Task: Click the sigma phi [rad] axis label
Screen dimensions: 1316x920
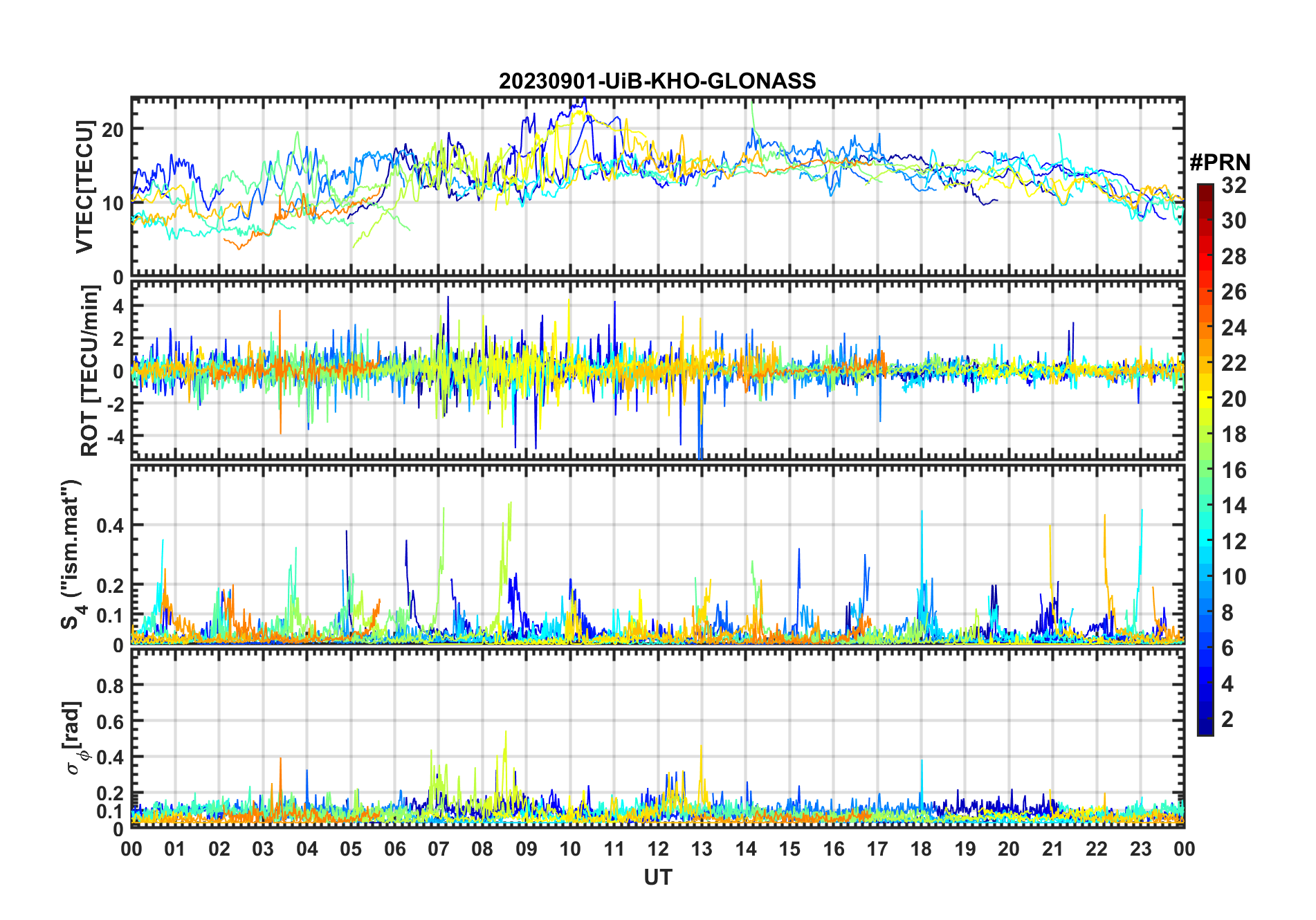Action: point(76,737)
